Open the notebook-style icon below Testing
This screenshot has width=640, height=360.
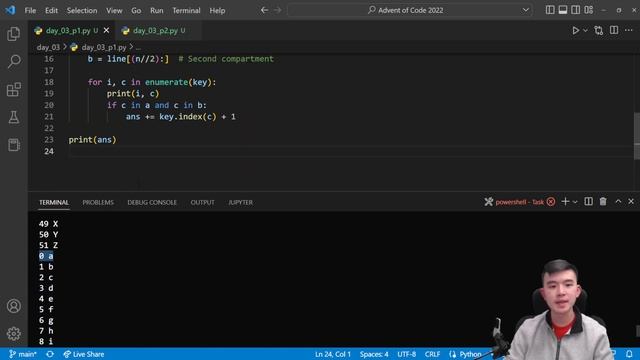pos(13,145)
